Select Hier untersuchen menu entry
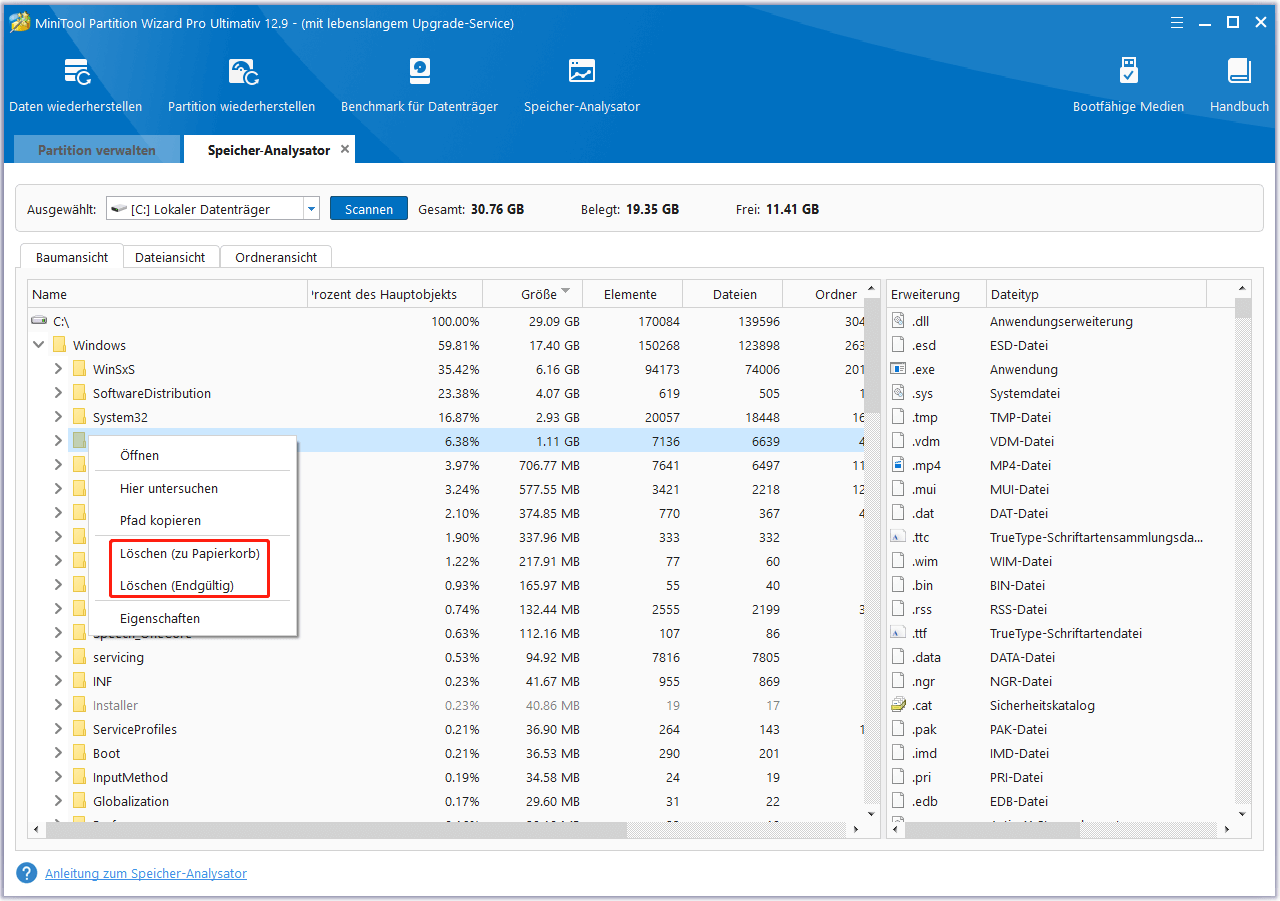Viewport: 1280px width, 901px height. click(193, 488)
